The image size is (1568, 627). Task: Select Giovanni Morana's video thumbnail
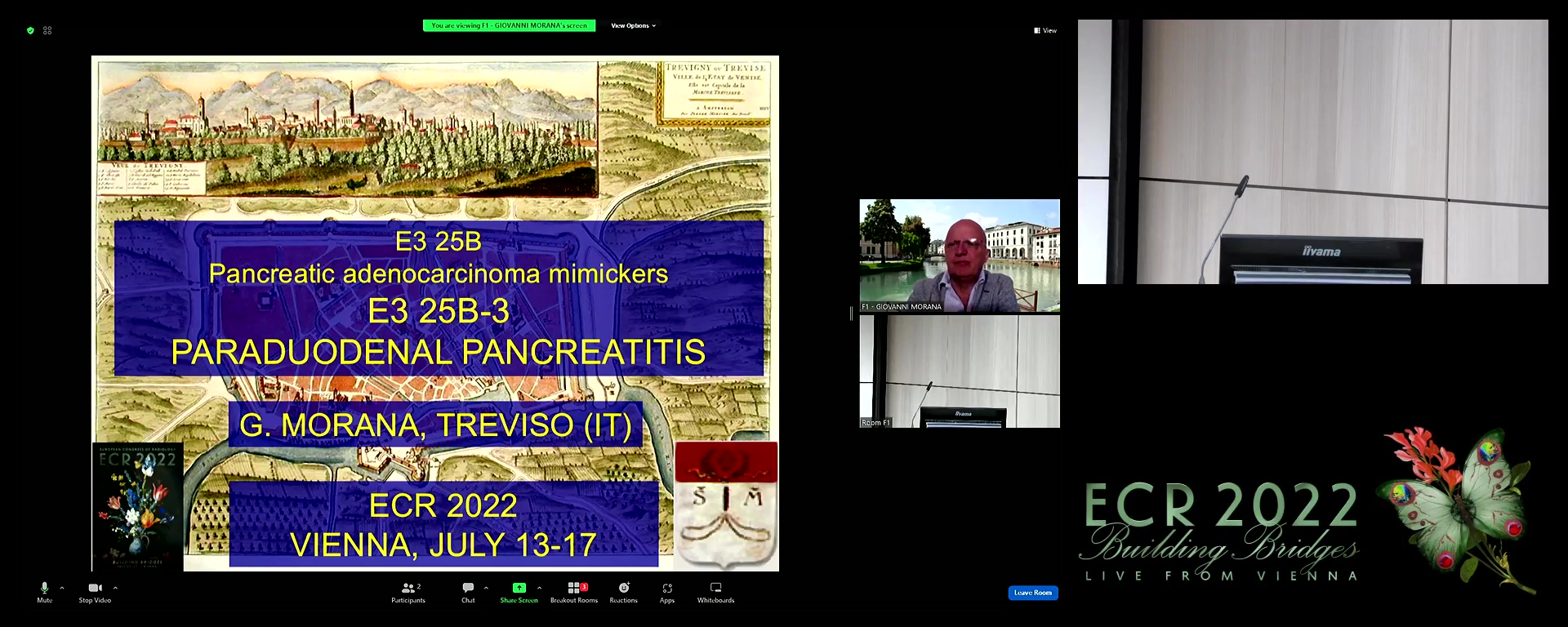(960, 256)
